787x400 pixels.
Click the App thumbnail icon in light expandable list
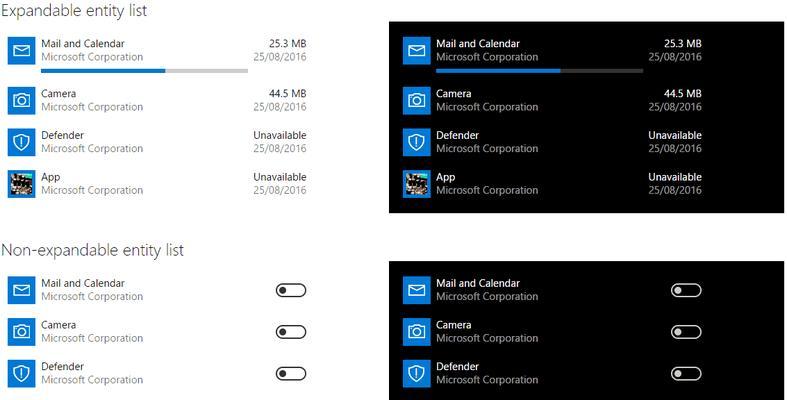21,184
